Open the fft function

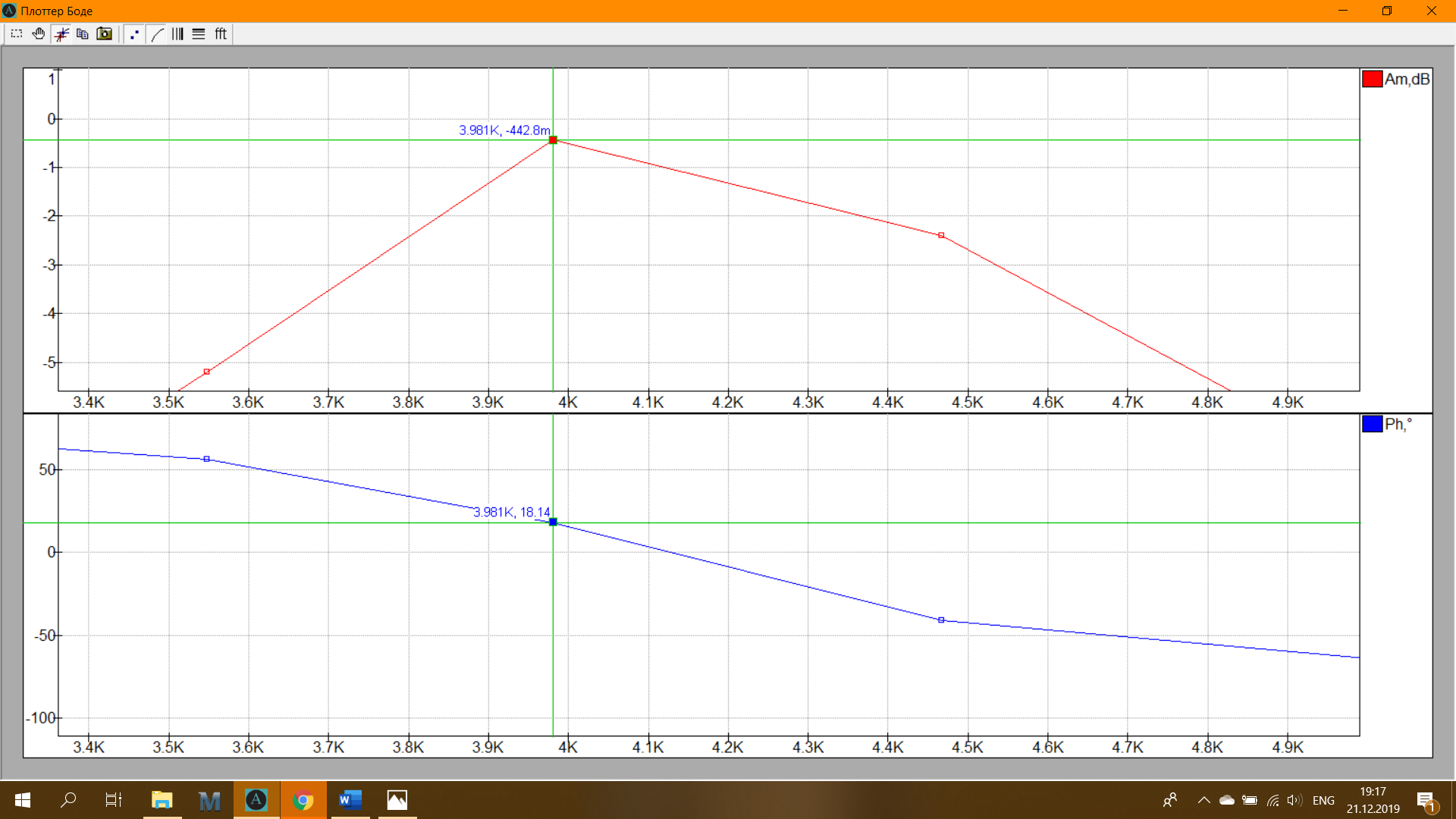(221, 34)
